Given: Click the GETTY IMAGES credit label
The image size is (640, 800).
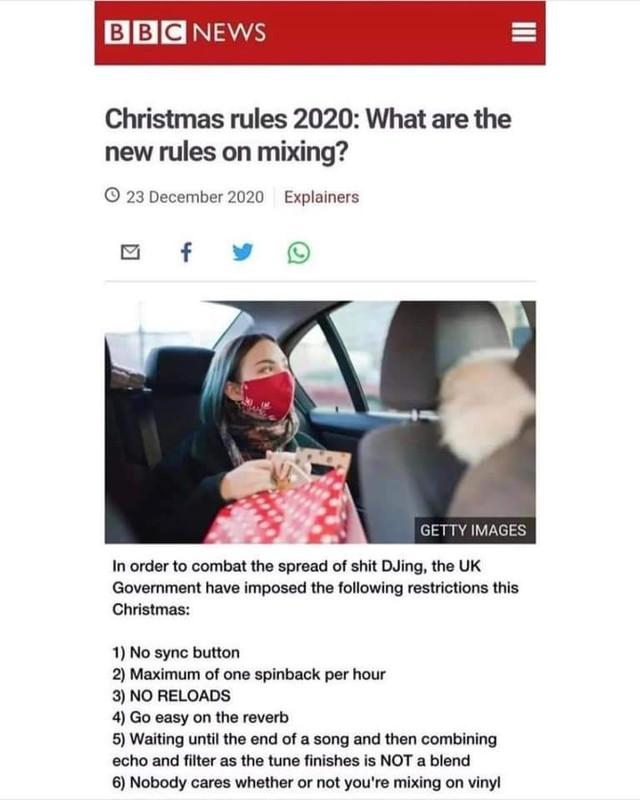Looking at the screenshot, I should coord(473,530).
